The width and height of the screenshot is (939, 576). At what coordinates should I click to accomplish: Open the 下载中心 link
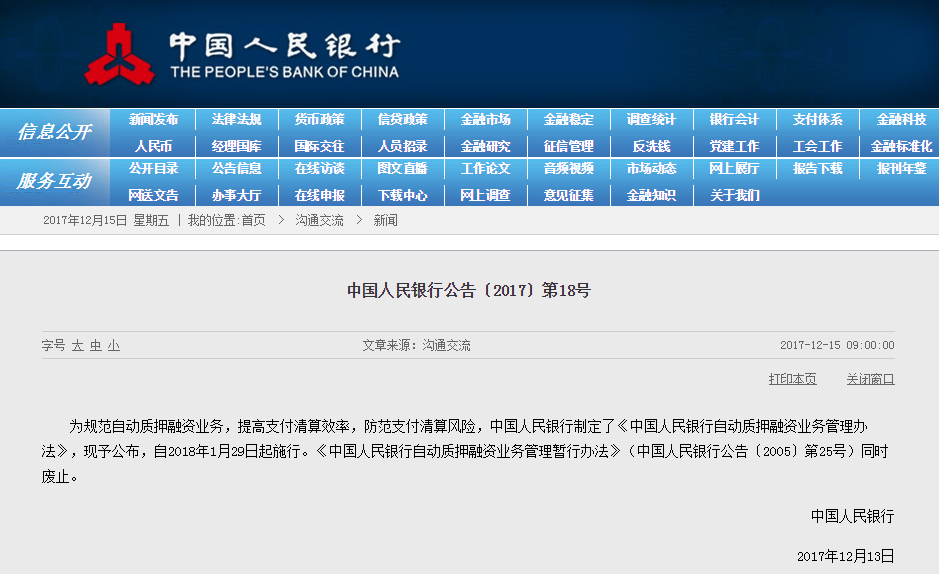pyautogui.click(x=402, y=195)
